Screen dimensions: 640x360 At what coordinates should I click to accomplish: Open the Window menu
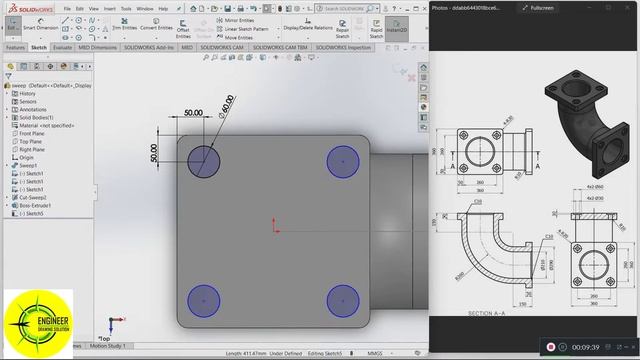click(144, 9)
